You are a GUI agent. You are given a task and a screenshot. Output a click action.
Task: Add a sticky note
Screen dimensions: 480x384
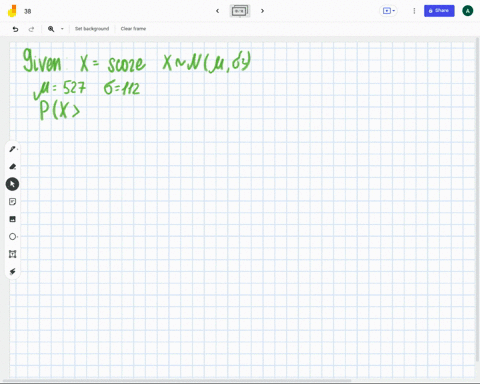pos(13,202)
